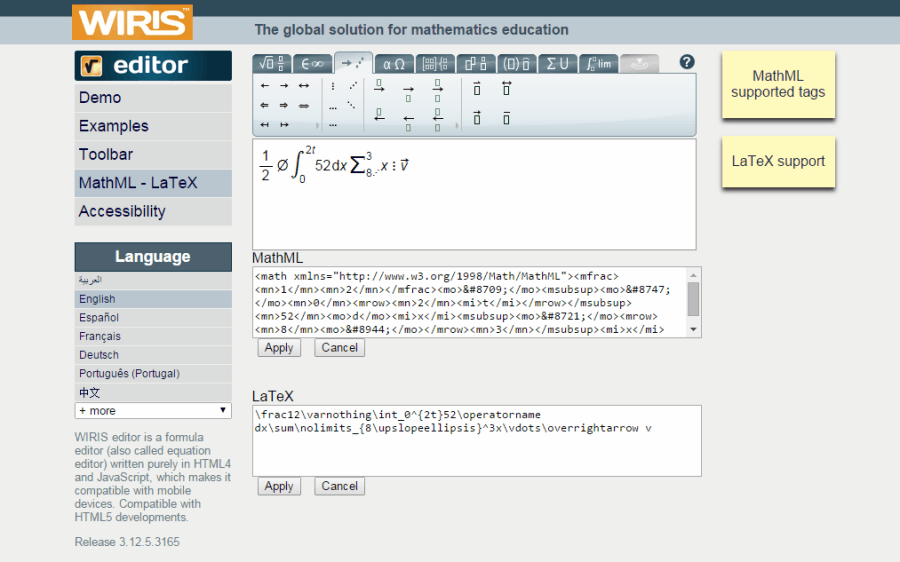The image size is (900, 562).
Task: Insert left-right arrow over element
Action: [506, 88]
